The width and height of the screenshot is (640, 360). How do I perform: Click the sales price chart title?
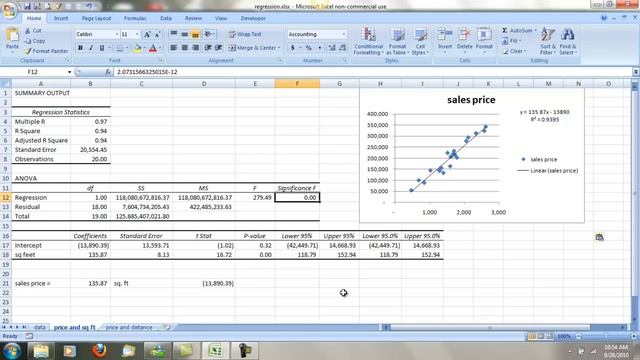click(471, 100)
